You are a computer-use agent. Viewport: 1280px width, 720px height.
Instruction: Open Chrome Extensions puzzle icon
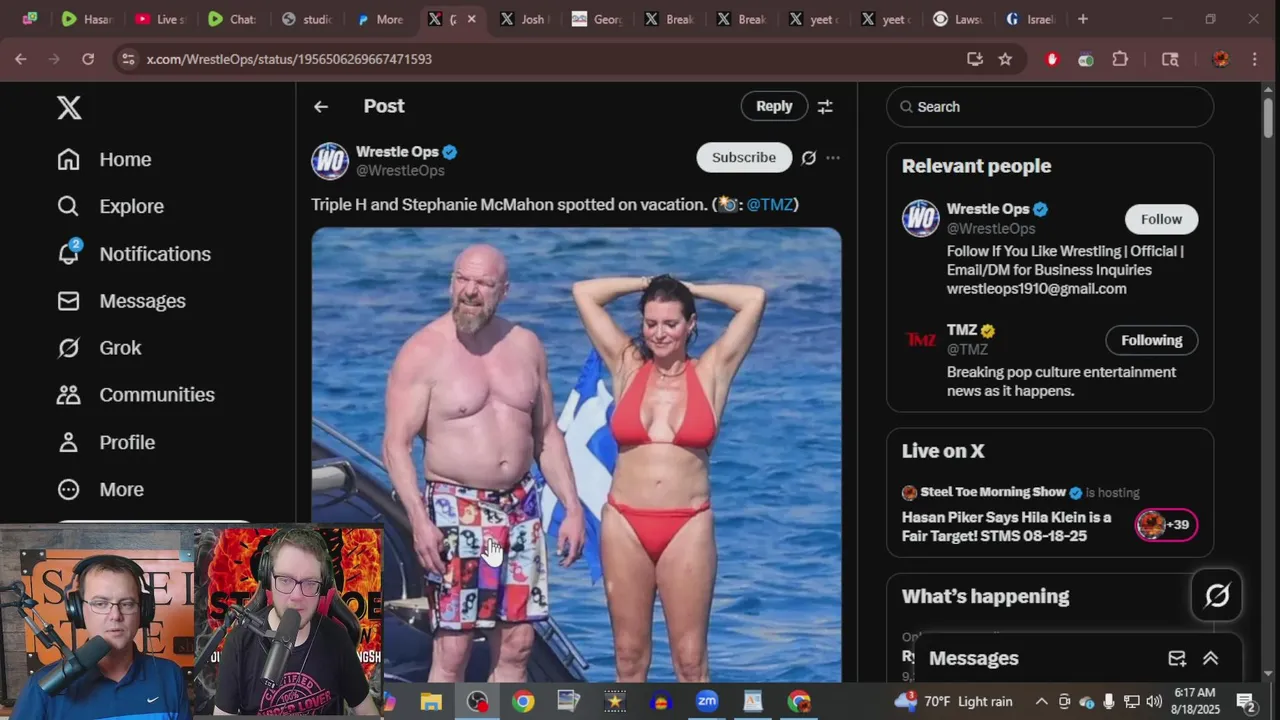click(1120, 59)
